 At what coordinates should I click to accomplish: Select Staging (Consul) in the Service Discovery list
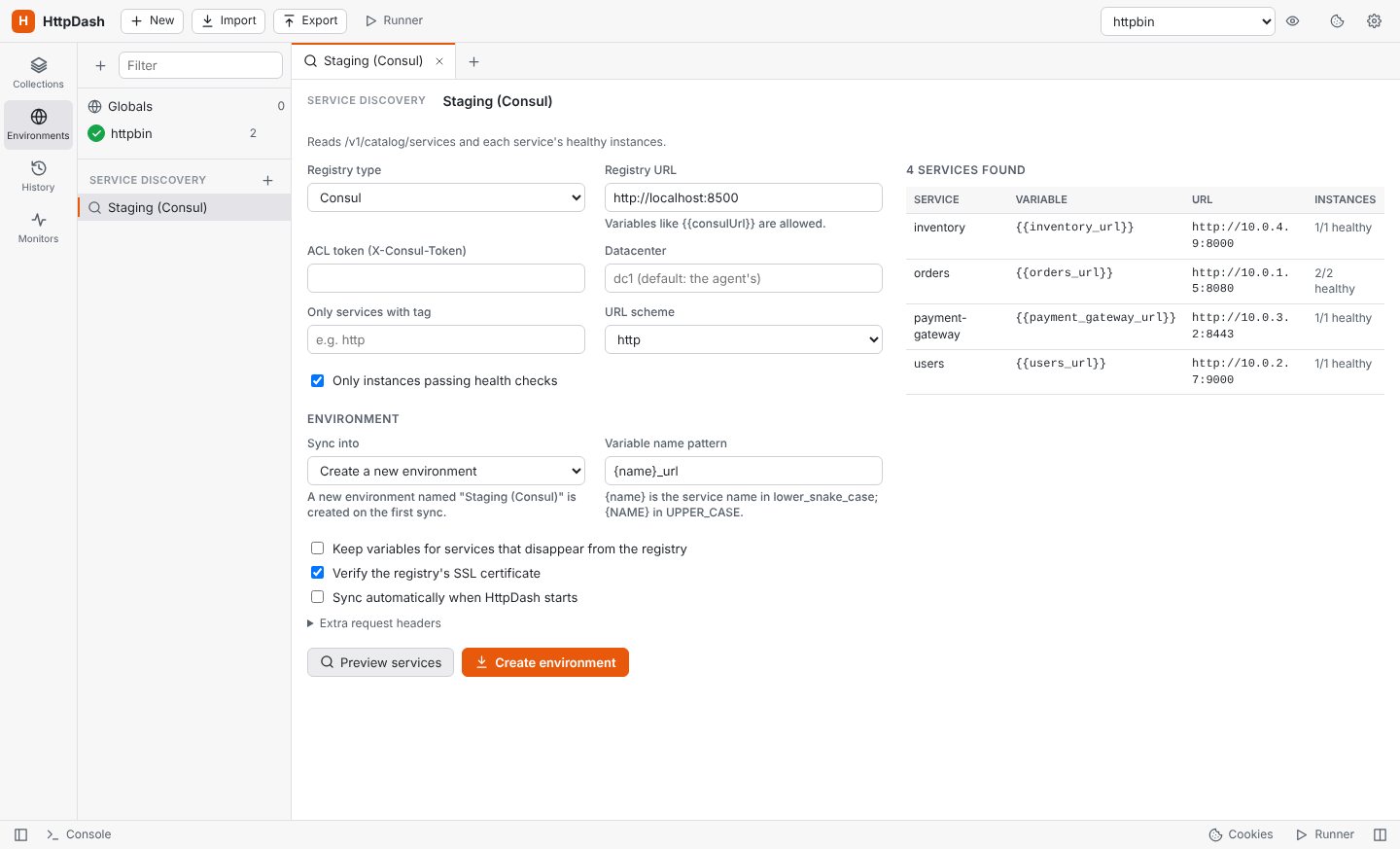pyautogui.click(x=185, y=207)
